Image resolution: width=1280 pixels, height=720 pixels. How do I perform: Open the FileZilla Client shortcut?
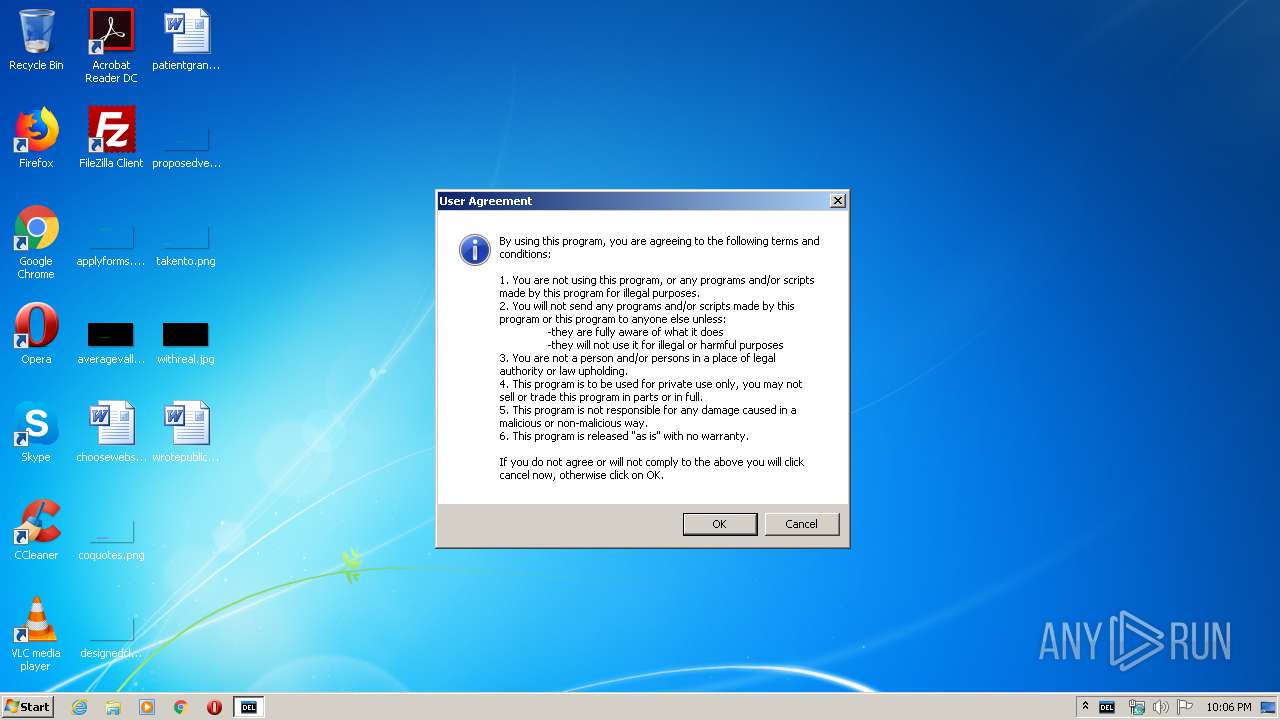(x=111, y=138)
